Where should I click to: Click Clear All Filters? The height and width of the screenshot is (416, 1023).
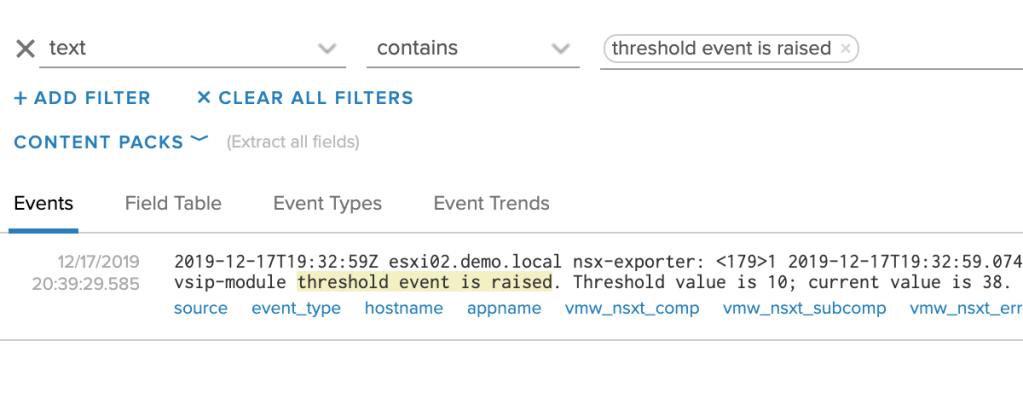click(x=305, y=98)
